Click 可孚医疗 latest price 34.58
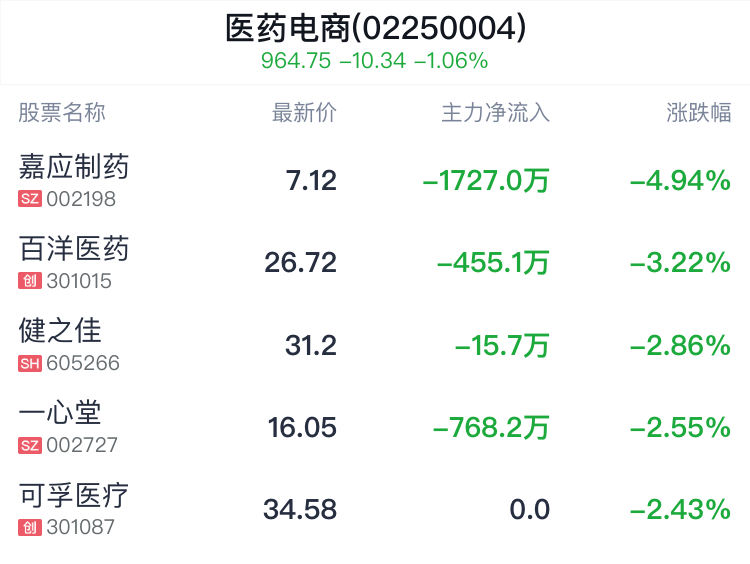The width and height of the screenshot is (750, 564). pyautogui.click(x=300, y=509)
